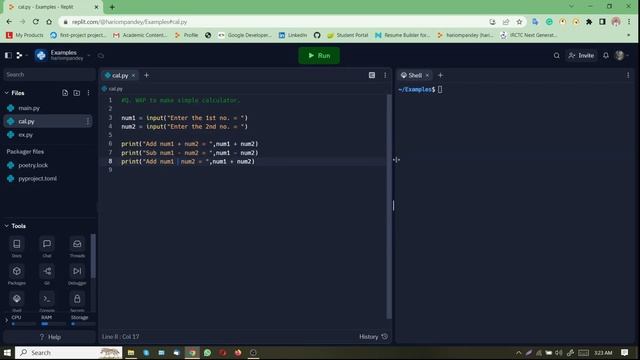Open Windows Start menu
This screenshot has height=360, width=640.
[7, 353]
